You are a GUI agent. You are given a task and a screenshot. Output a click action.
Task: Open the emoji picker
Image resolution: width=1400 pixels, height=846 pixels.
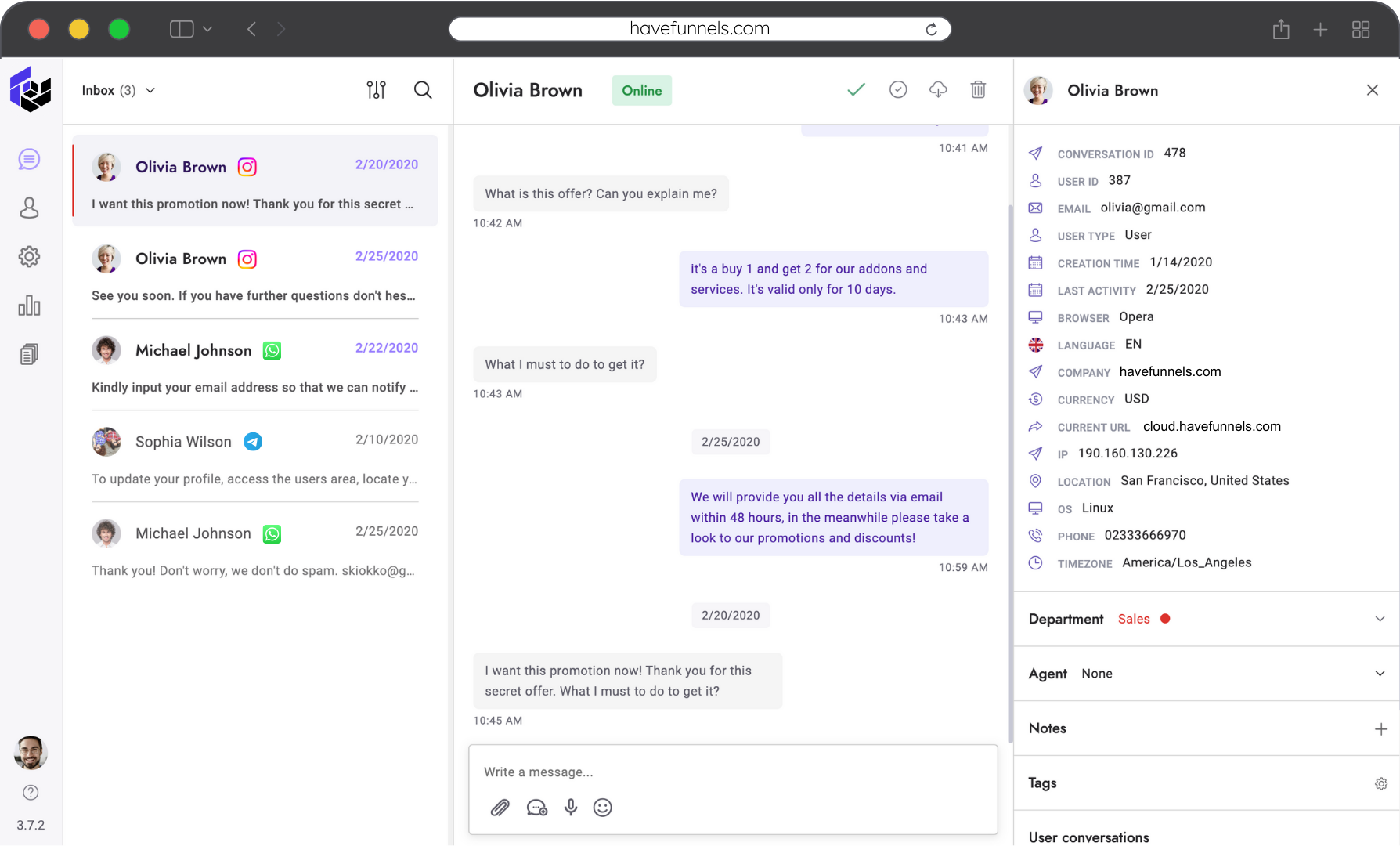point(602,808)
